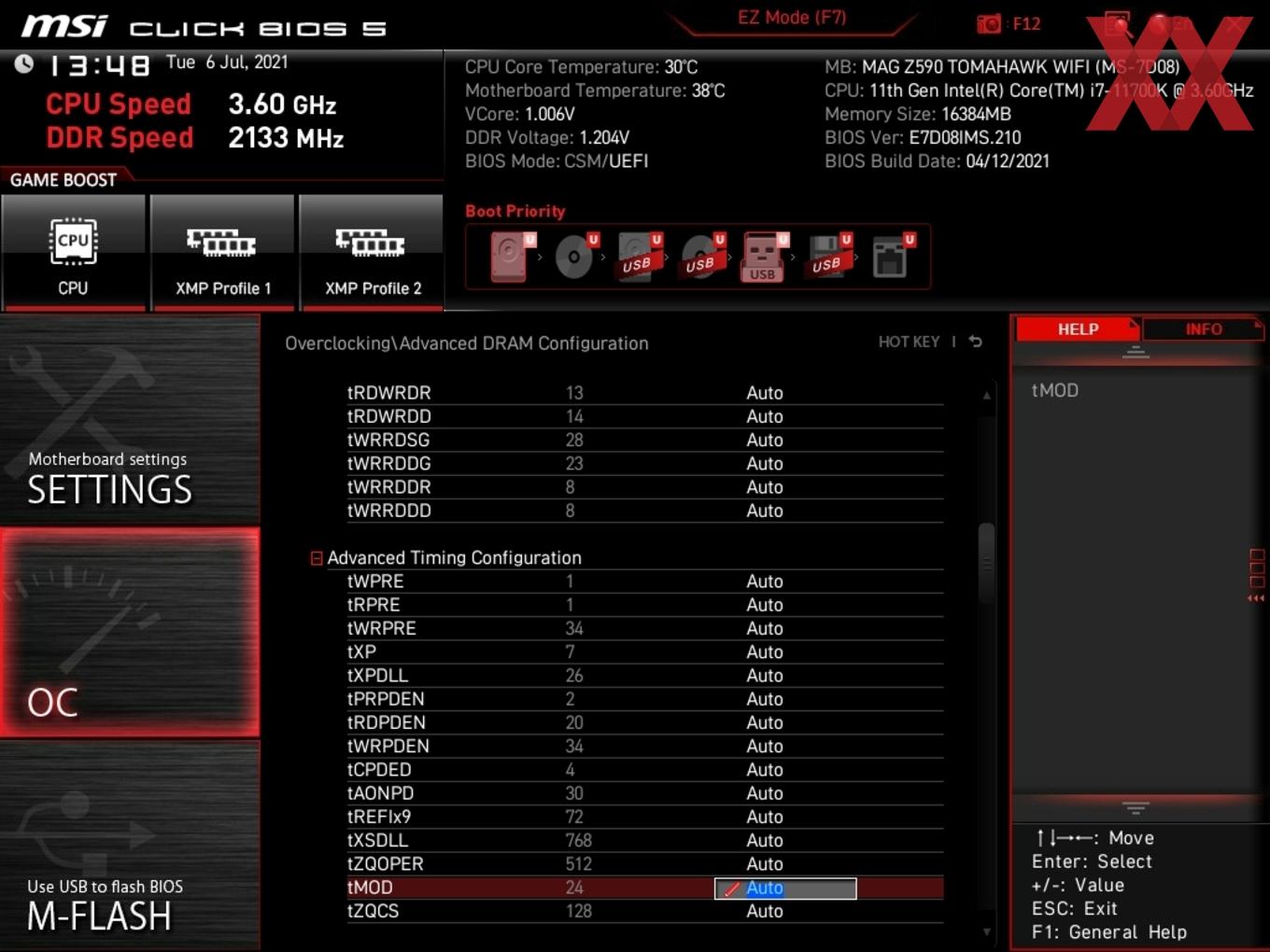Select the tRDWRDR row label
The width and height of the screenshot is (1270, 952).
tap(389, 393)
